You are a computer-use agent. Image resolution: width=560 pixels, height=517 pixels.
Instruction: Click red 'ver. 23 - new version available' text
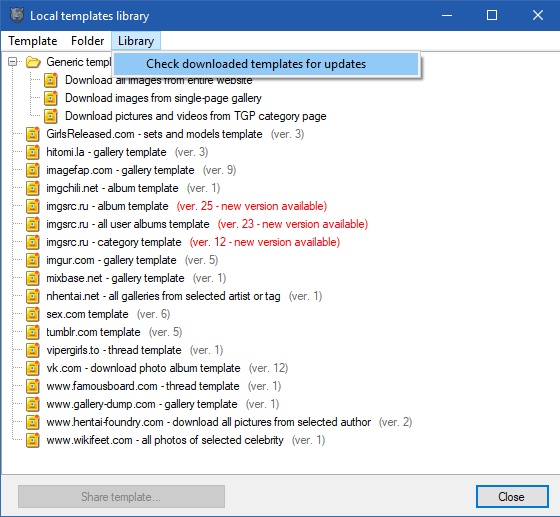[x=293, y=224]
